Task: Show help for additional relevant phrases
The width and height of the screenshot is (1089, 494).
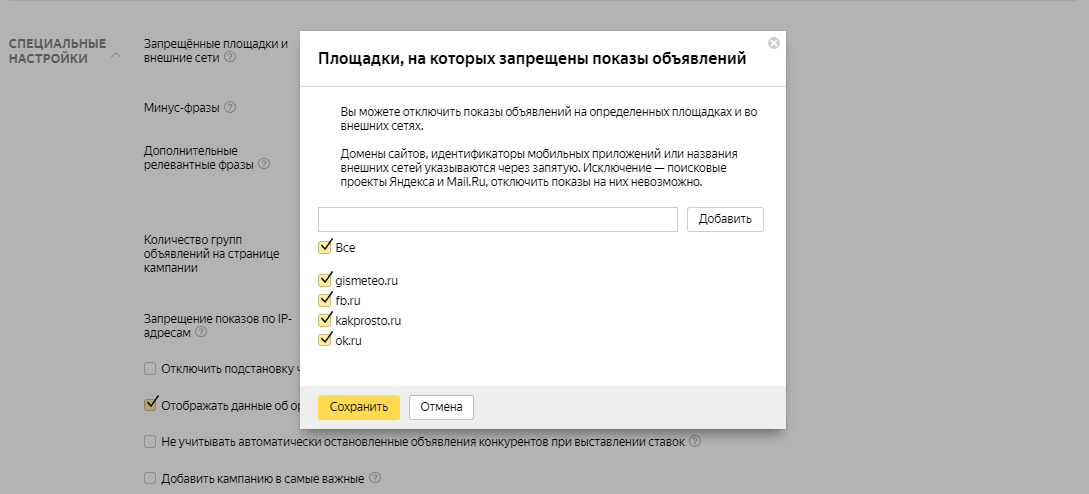Action: click(264, 164)
